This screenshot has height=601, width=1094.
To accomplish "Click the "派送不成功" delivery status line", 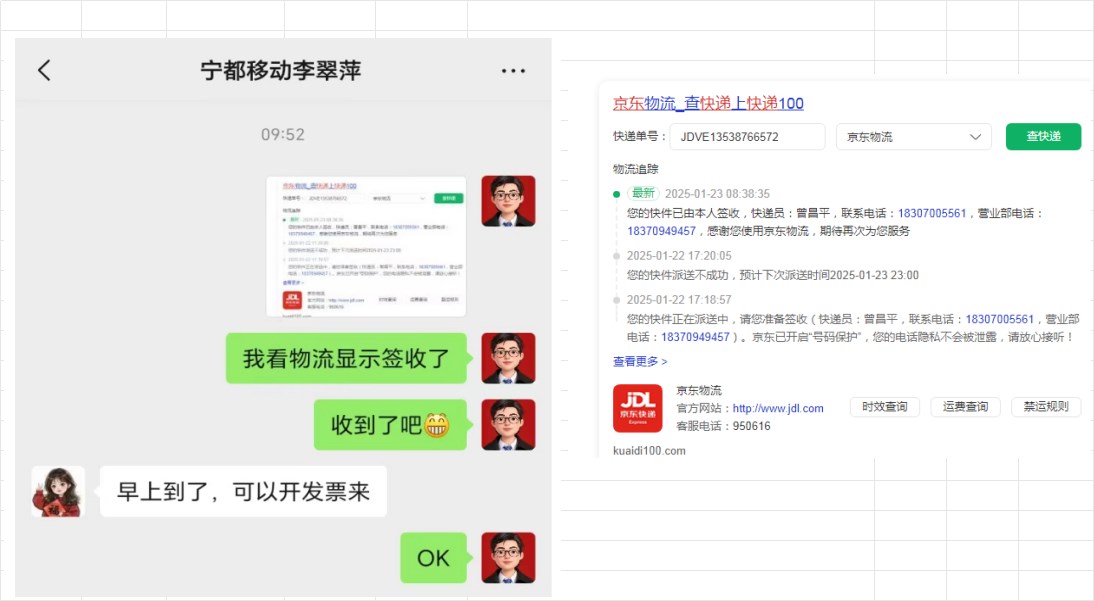I will [x=772, y=275].
